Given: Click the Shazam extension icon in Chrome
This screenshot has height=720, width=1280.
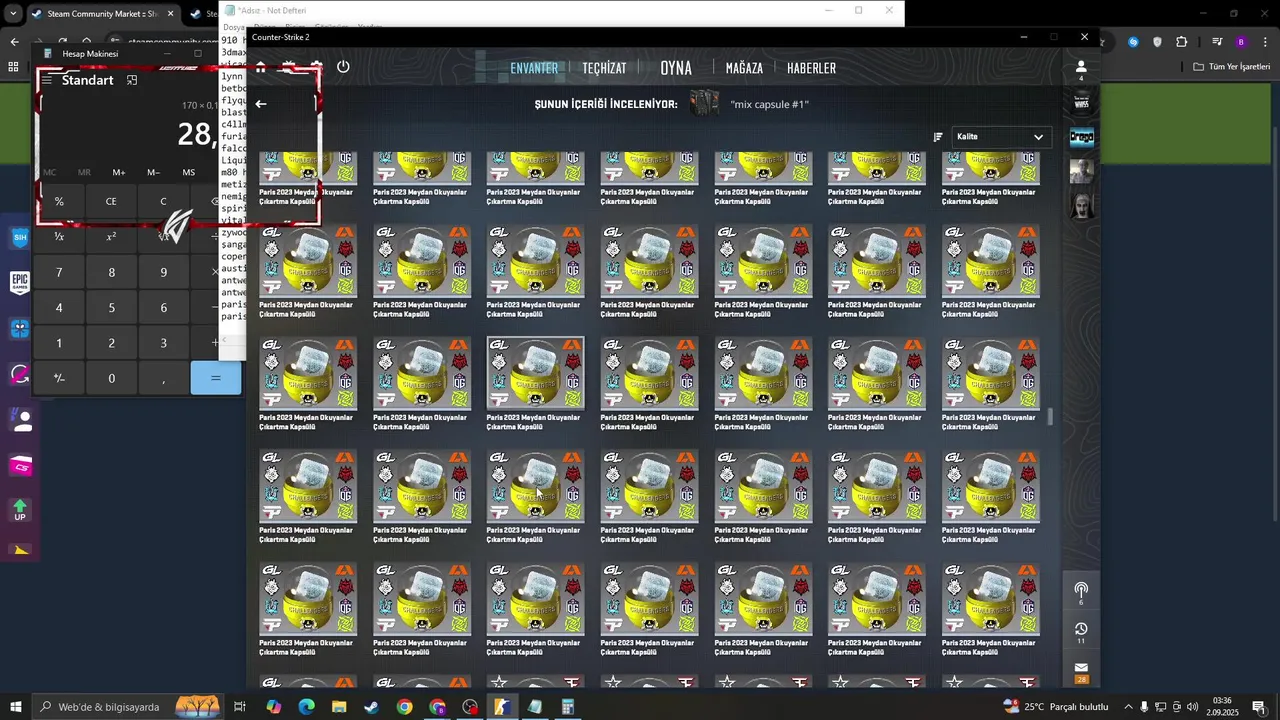Looking at the screenshot, I should coord(1133,42).
